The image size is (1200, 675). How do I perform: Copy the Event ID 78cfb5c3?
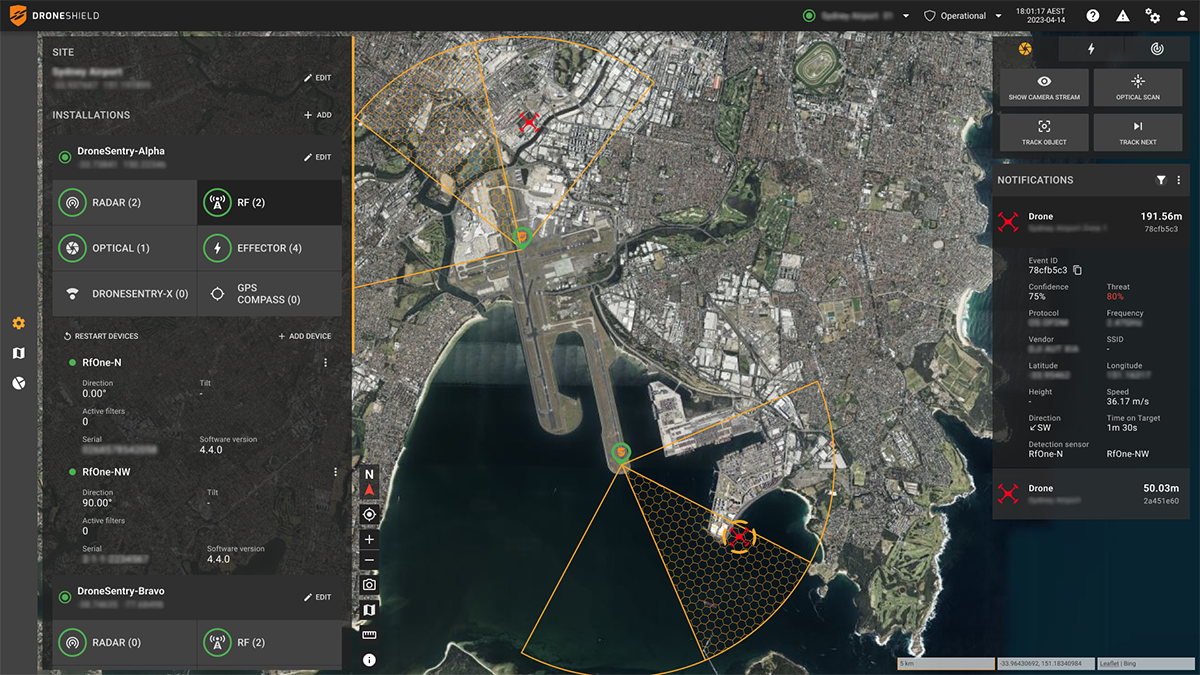click(x=1078, y=270)
